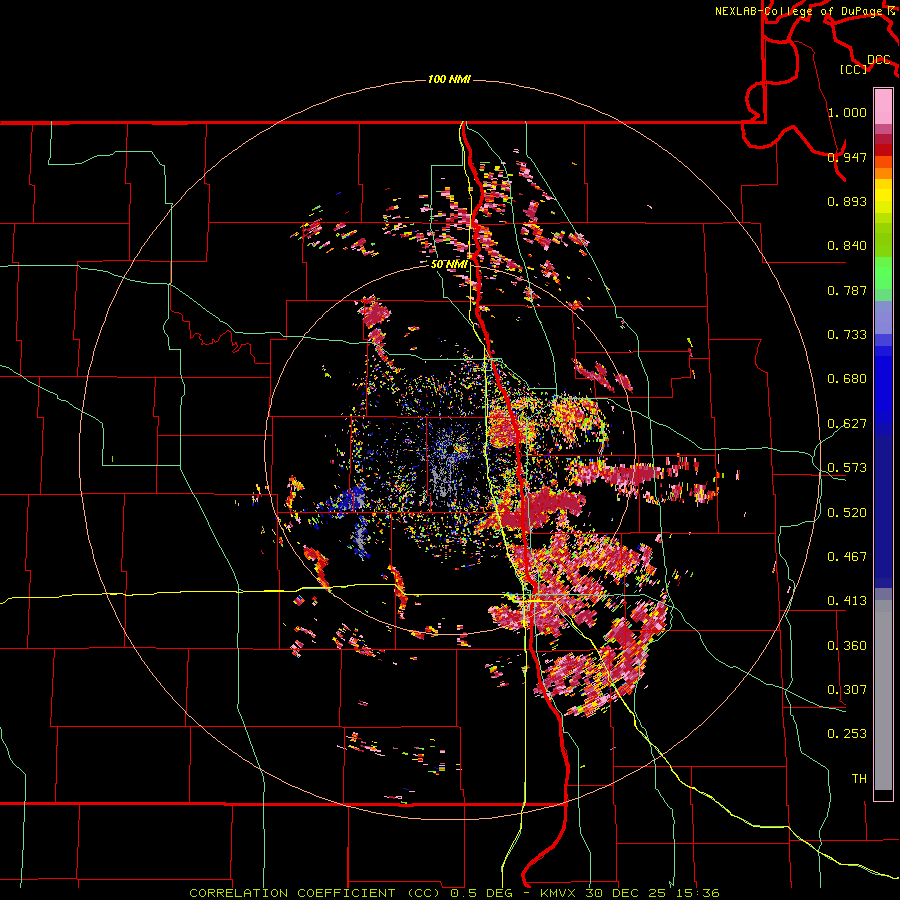
Task: Click the 0.573 legend value
Action: 847,468
